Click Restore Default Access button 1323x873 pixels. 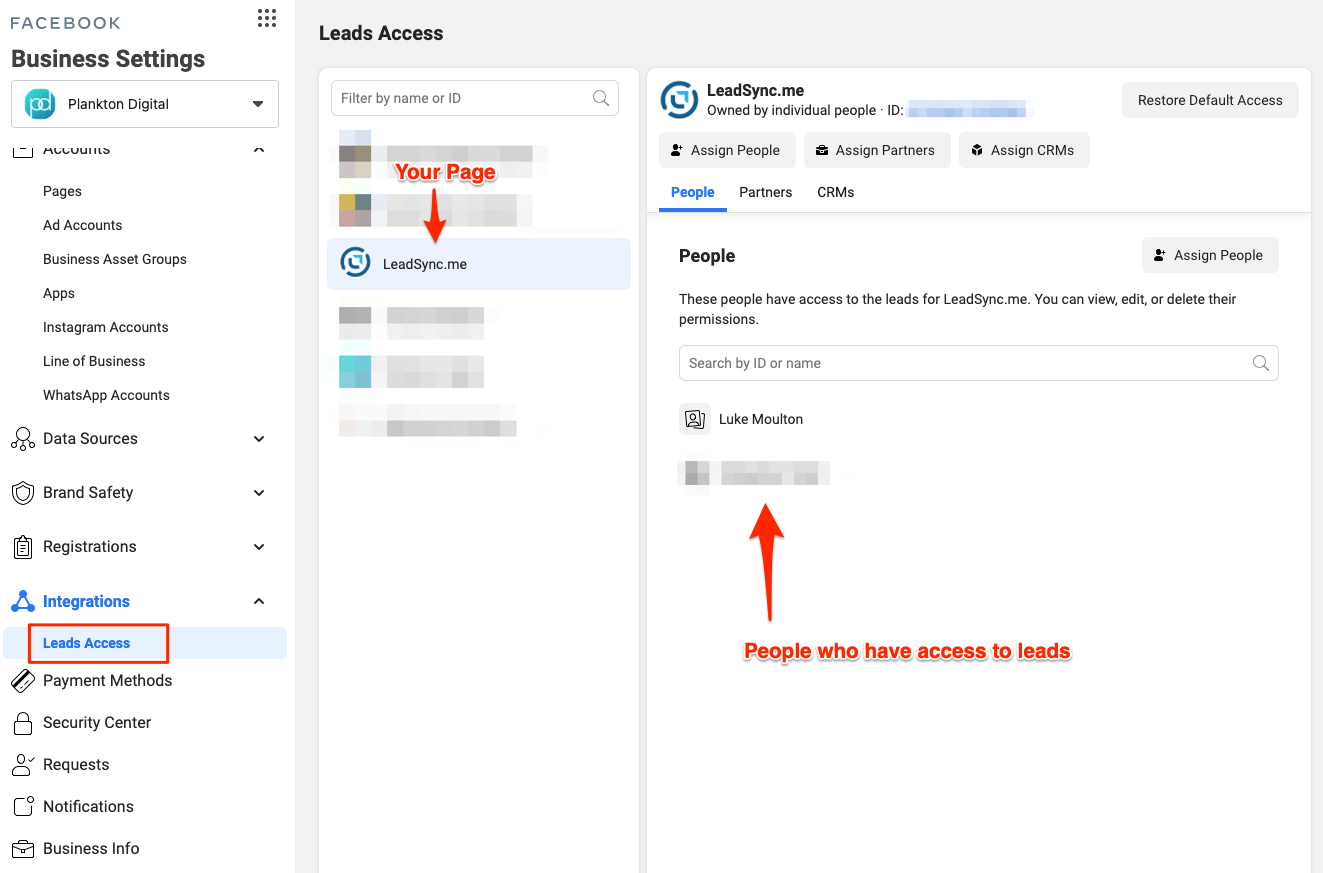pyautogui.click(x=1210, y=100)
